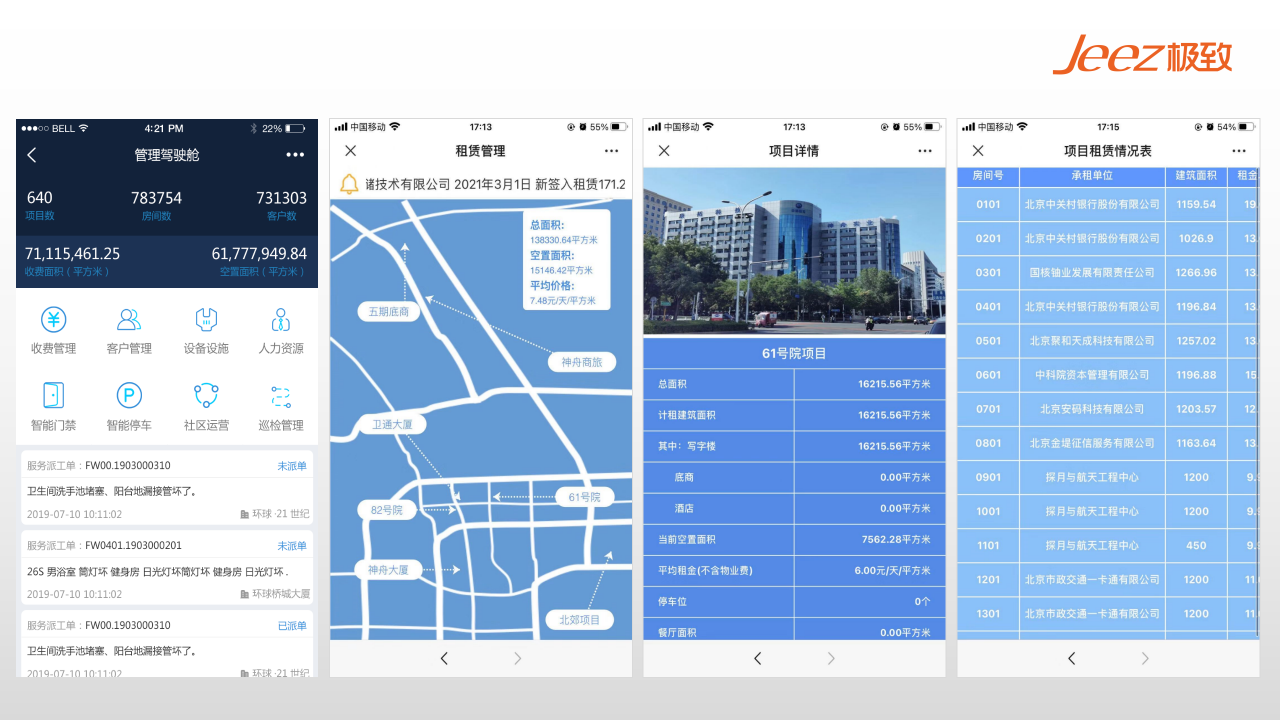Select room 1101 area 450 cell

pos(1196,546)
